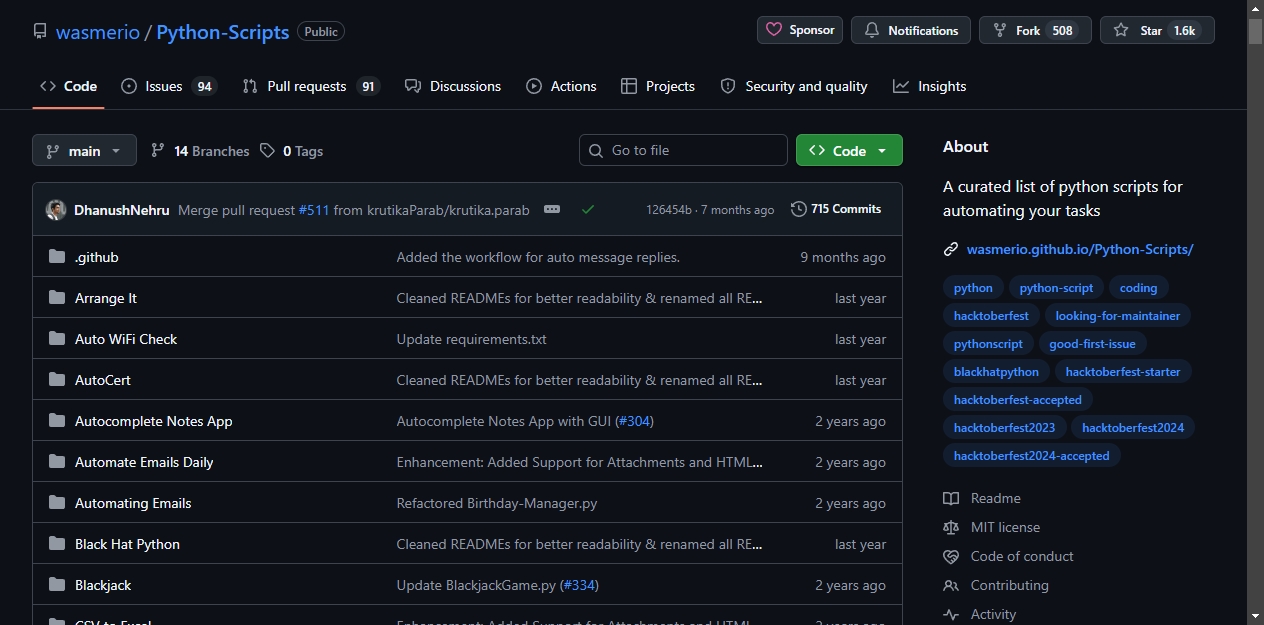Fork the Python-Scripts repository
The width and height of the screenshot is (1264, 625).
click(x=1035, y=30)
